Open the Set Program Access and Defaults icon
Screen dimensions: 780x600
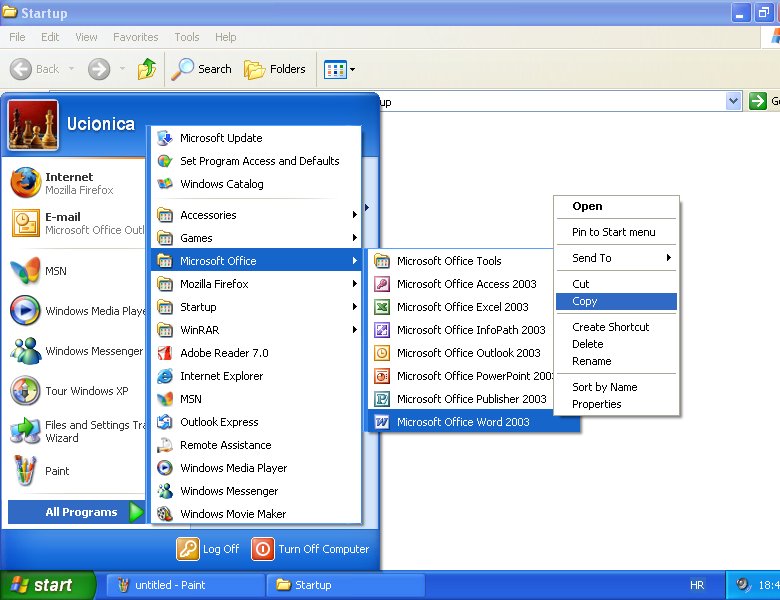tap(165, 161)
